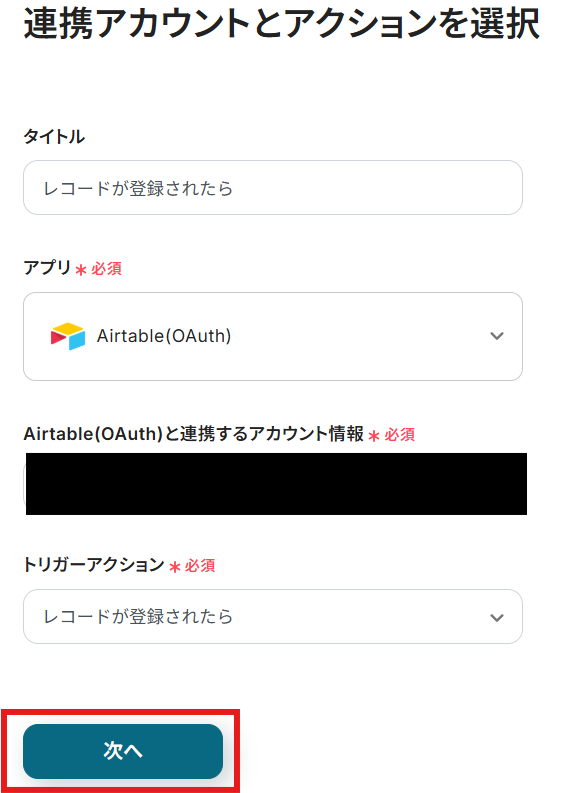Expand the トリガーアクション dropdown chevron

[x=497, y=618]
